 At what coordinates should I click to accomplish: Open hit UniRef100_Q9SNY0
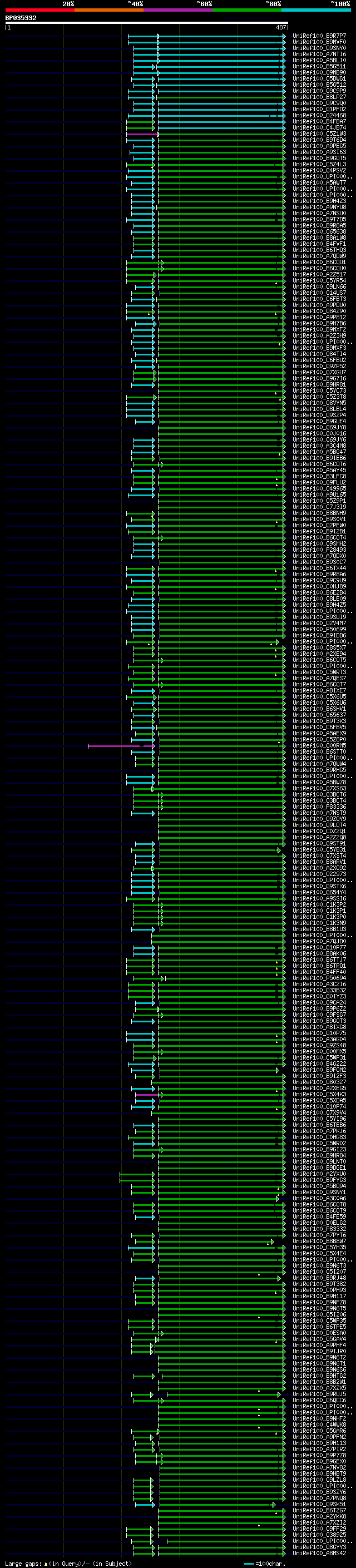pos(319,48)
